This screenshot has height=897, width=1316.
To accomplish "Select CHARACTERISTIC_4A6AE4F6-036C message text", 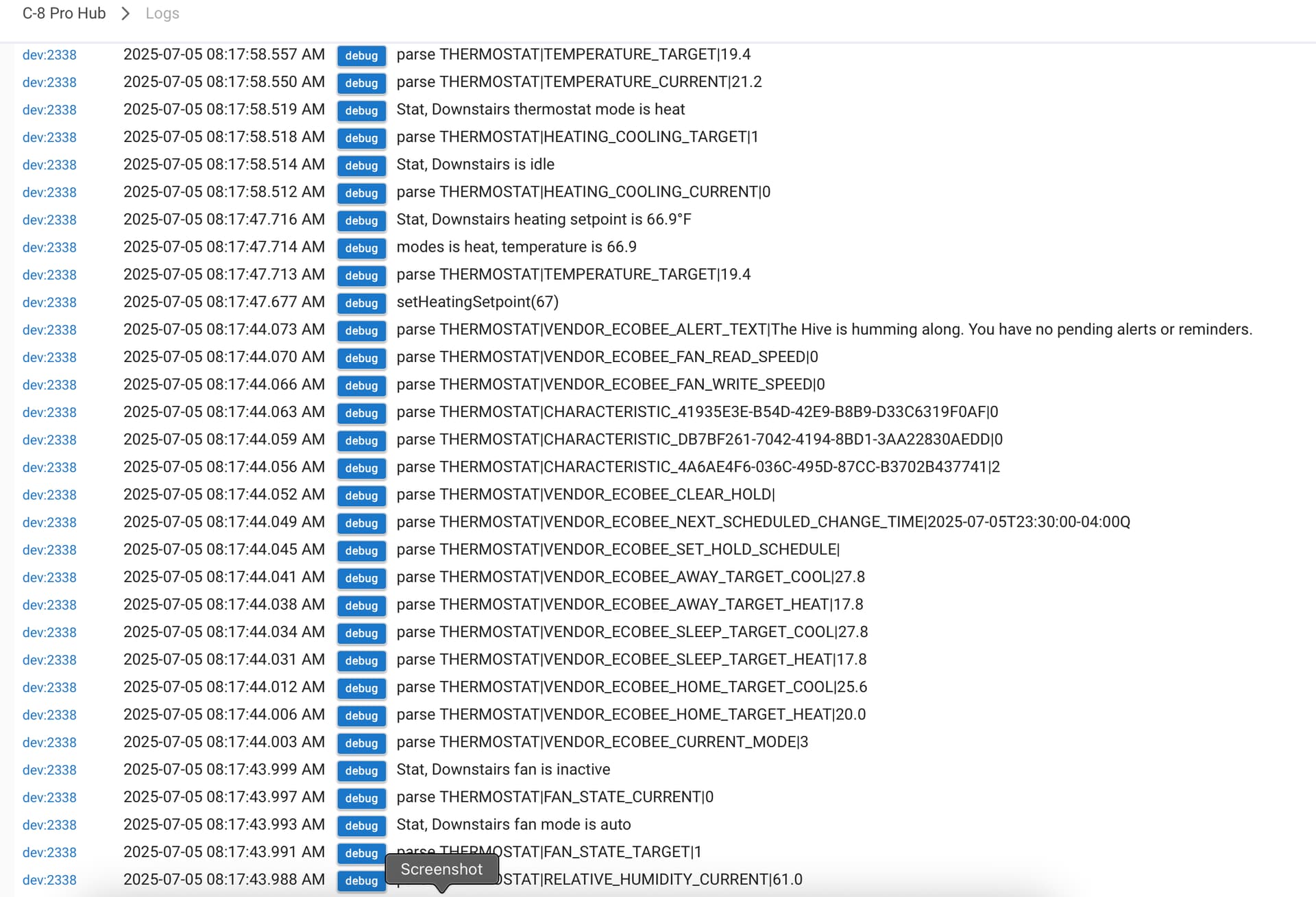I will tap(698, 467).
